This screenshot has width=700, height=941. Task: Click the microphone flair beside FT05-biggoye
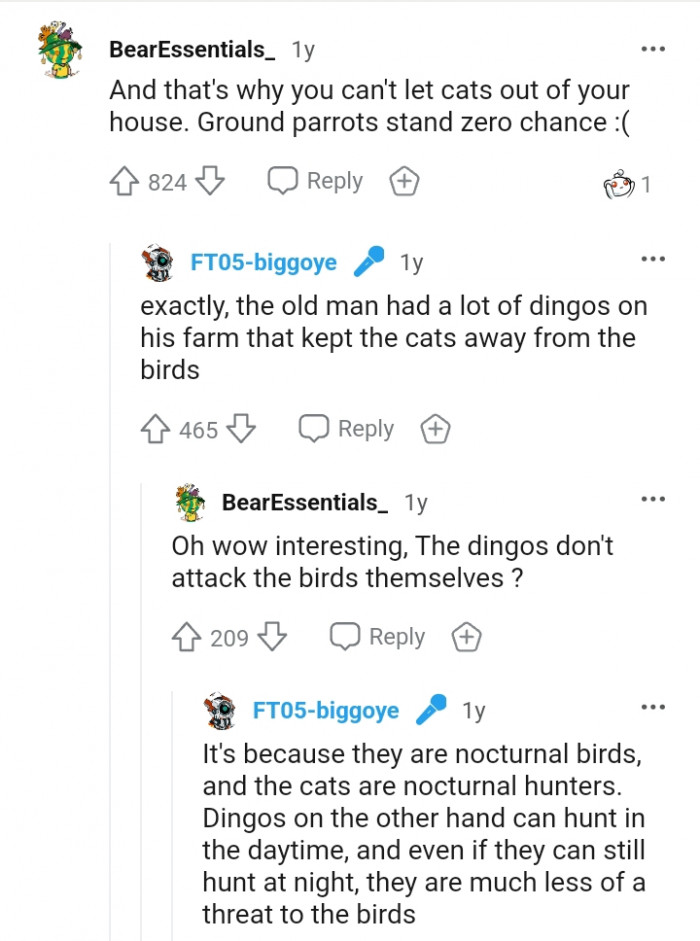click(371, 263)
